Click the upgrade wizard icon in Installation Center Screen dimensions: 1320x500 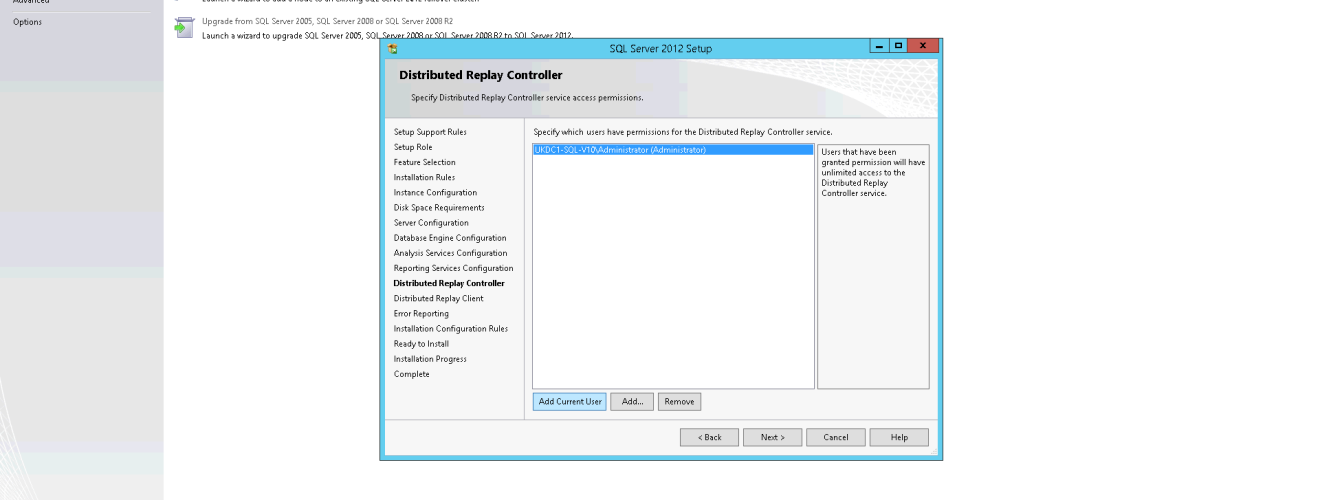pos(182,28)
